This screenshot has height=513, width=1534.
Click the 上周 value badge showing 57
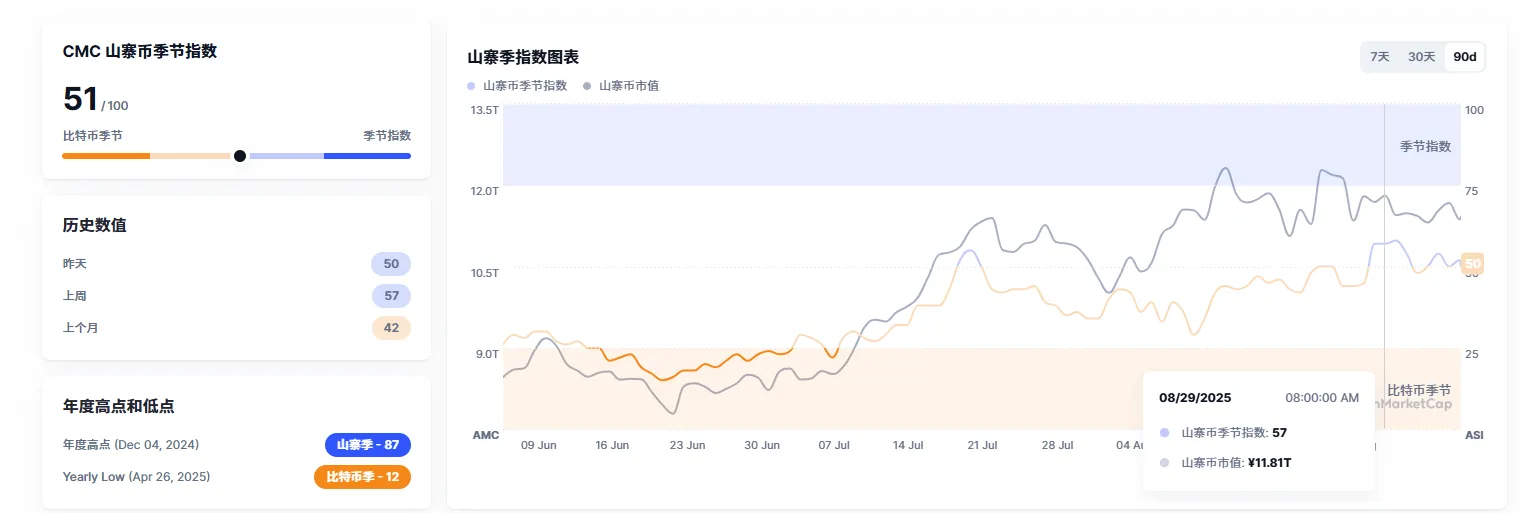pyautogui.click(x=391, y=296)
